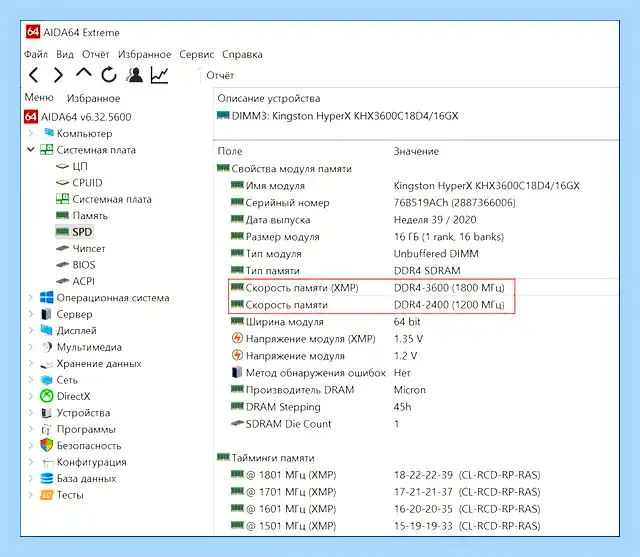
Task: Click the Отчёт toolbar button
Action: (220, 75)
